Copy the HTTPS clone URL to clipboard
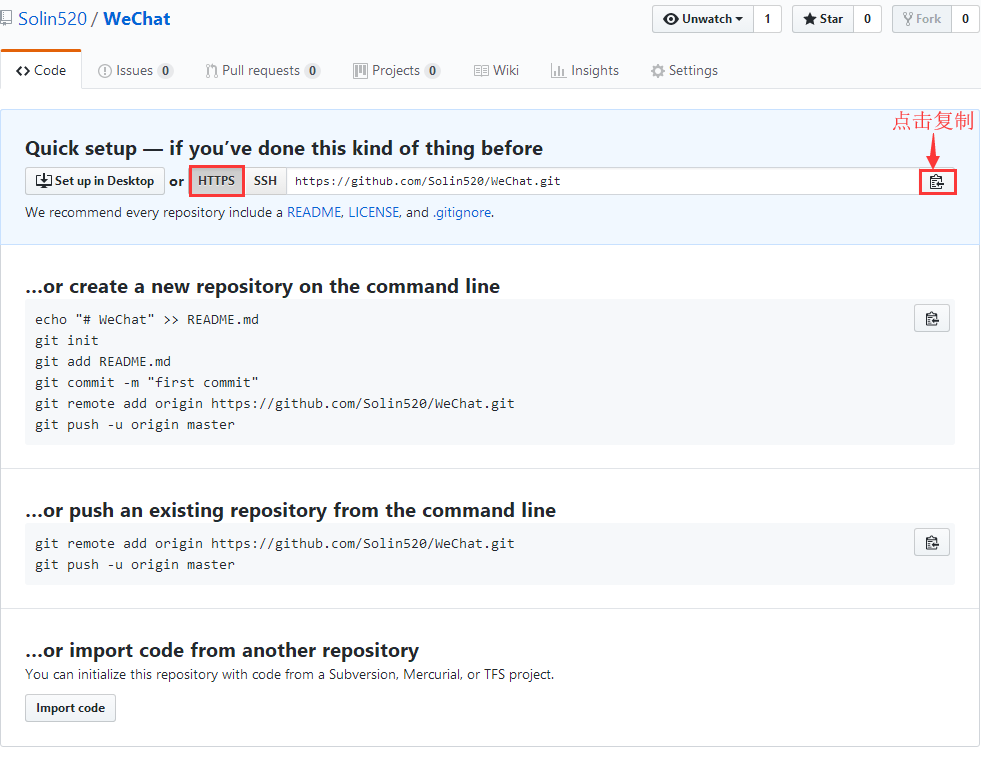 [937, 182]
